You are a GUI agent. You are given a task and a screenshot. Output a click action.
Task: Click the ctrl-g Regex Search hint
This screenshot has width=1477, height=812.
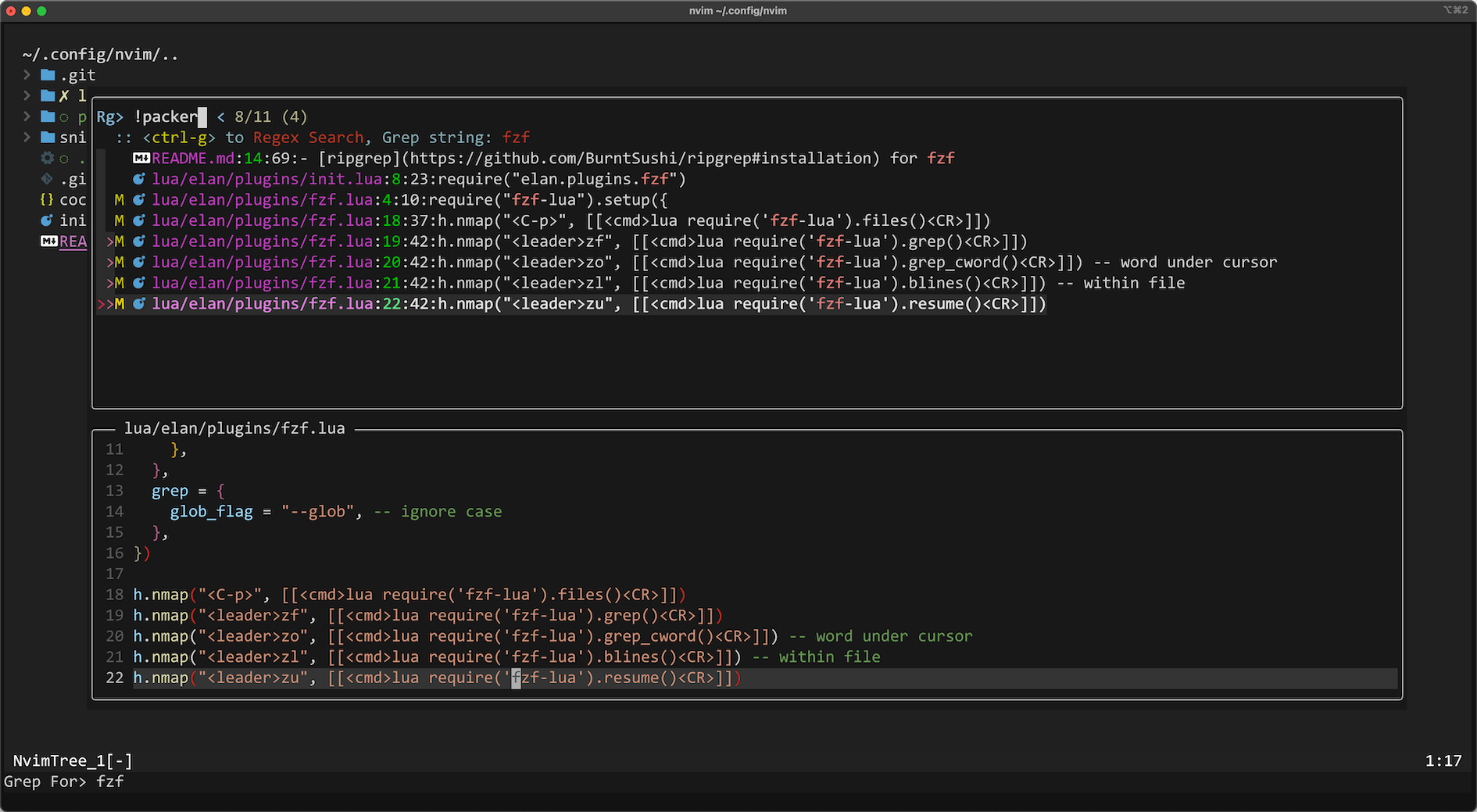(x=254, y=138)
